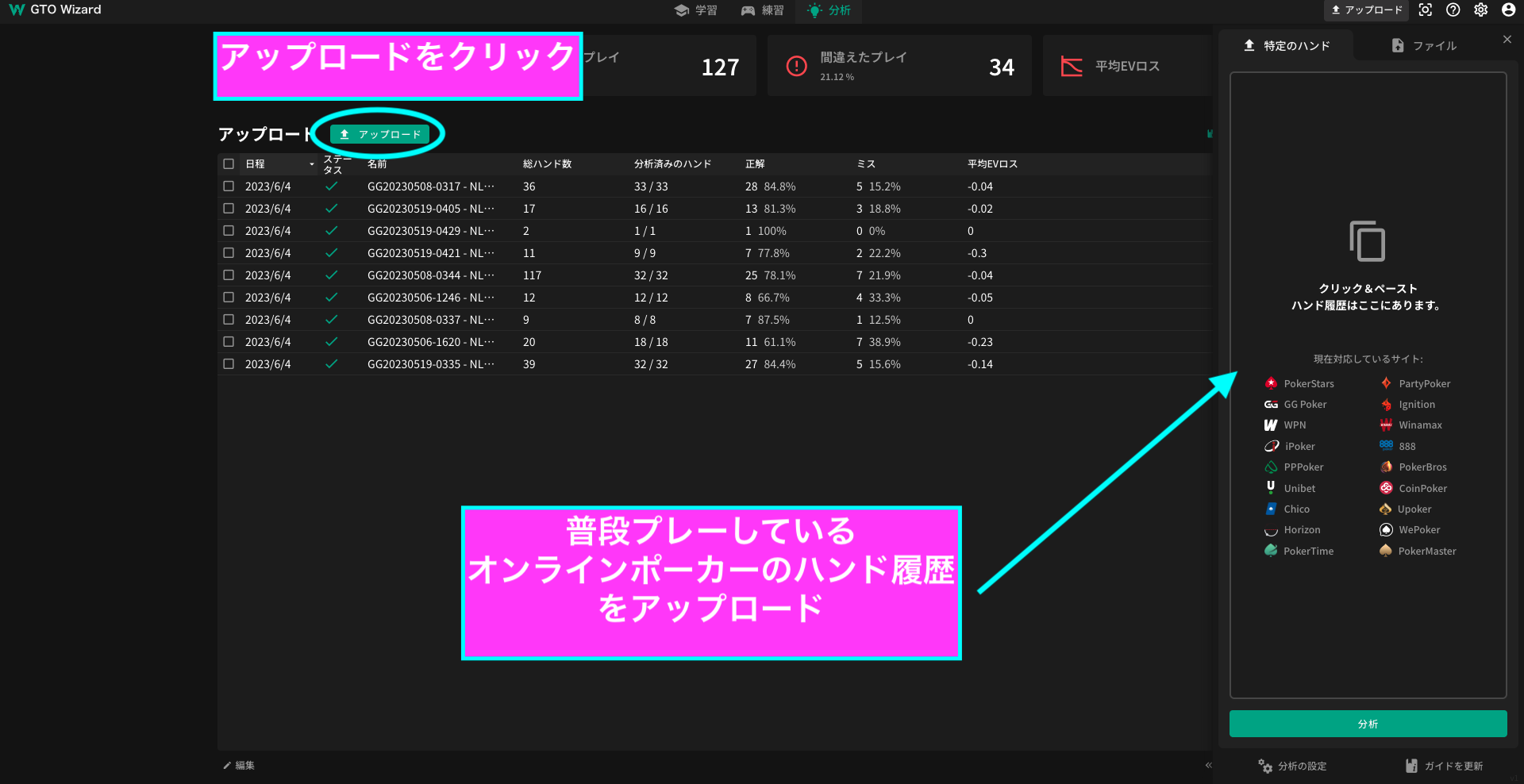Click the 間違えたプレイ warning icon

[x=796, y=66]
